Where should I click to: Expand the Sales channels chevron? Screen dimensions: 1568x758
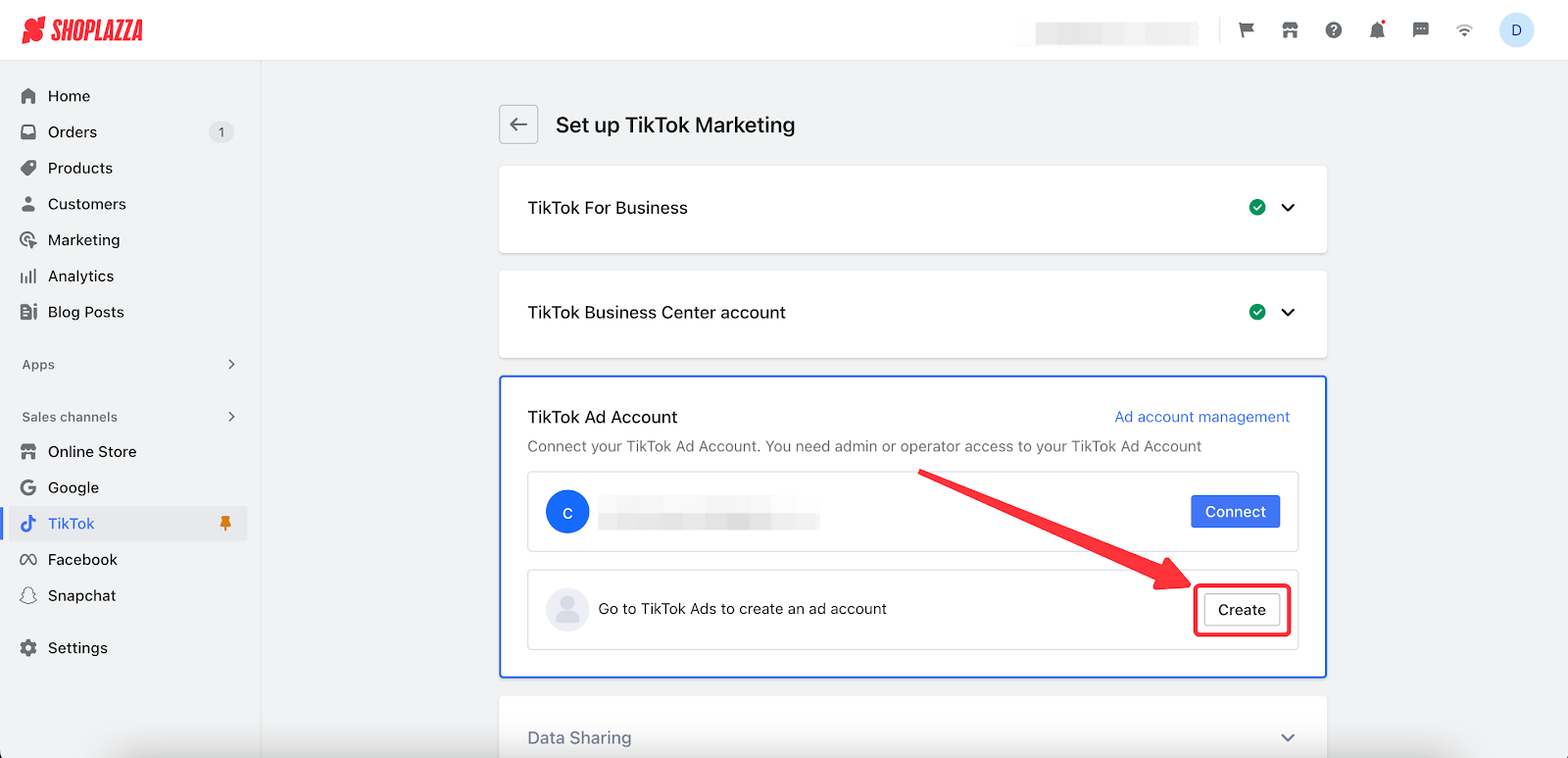click(231, 417)
